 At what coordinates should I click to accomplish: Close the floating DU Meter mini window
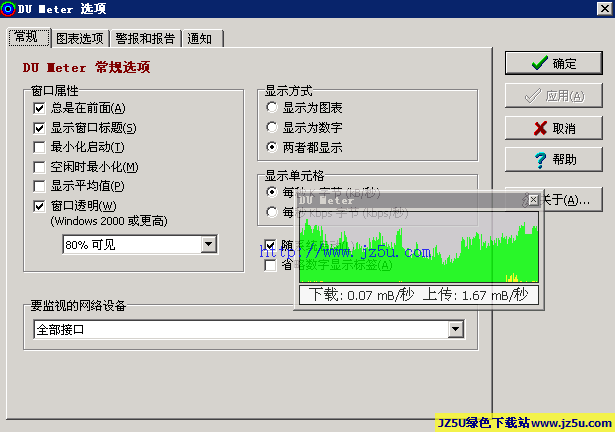533,200
